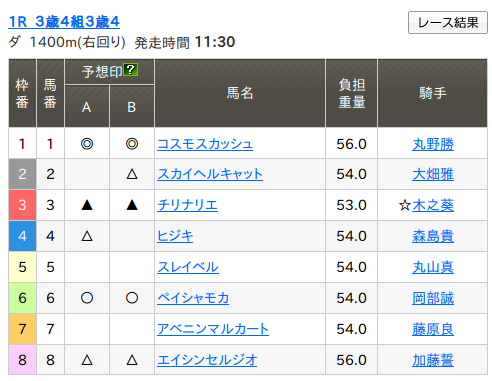Click the ダ 1400m(右回り) course text
This screenshot has width=492, height=381.
tap(67, 42)
